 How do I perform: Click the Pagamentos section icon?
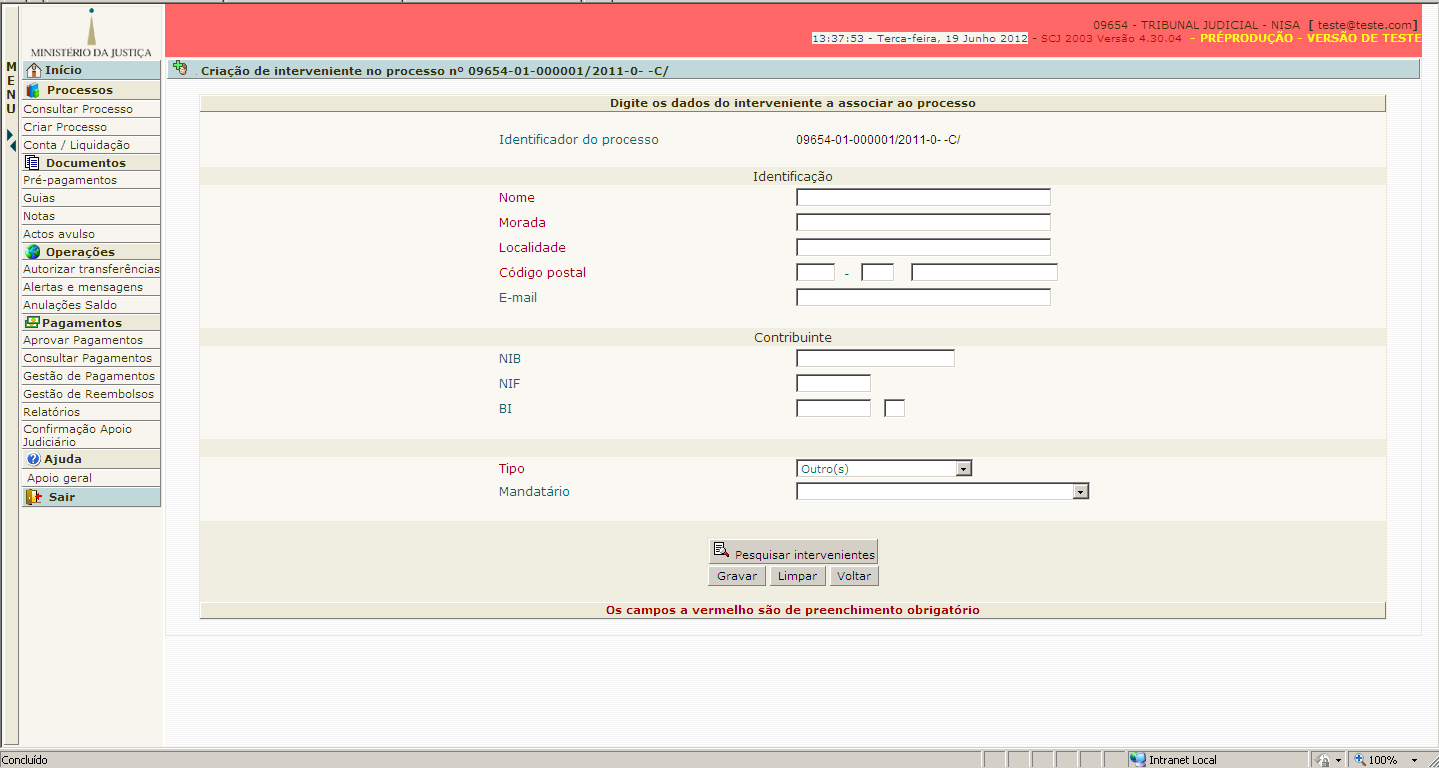[33, 323]
